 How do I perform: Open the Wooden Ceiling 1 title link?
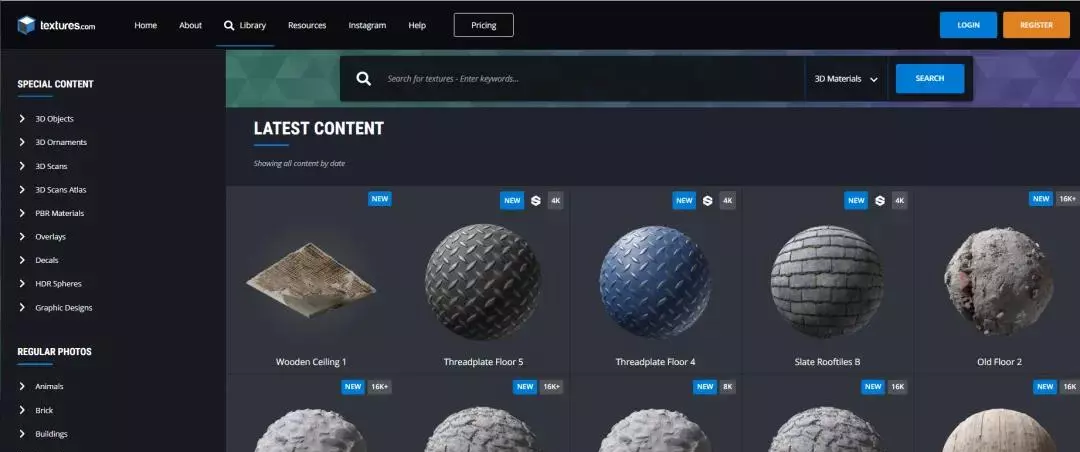point(311,362)
